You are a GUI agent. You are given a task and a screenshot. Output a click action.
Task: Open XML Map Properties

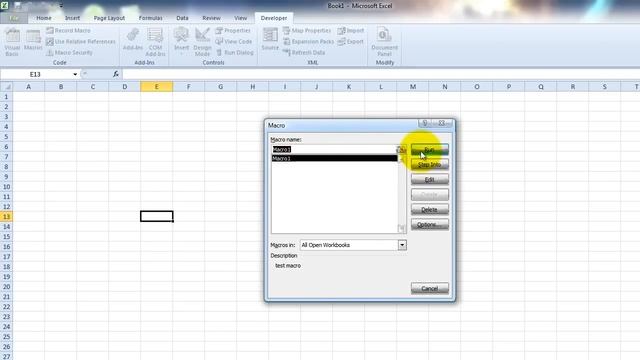tap(307, 31)
